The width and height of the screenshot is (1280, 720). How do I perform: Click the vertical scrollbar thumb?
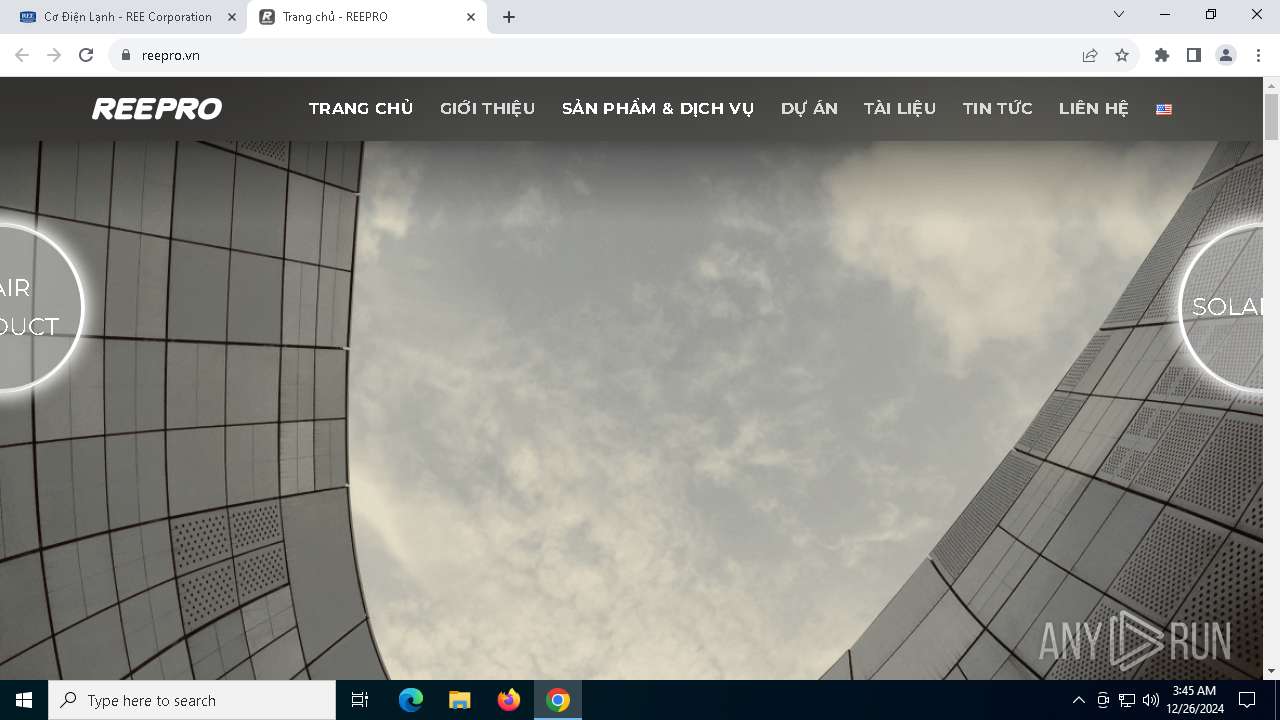(x=1271, y=118)
